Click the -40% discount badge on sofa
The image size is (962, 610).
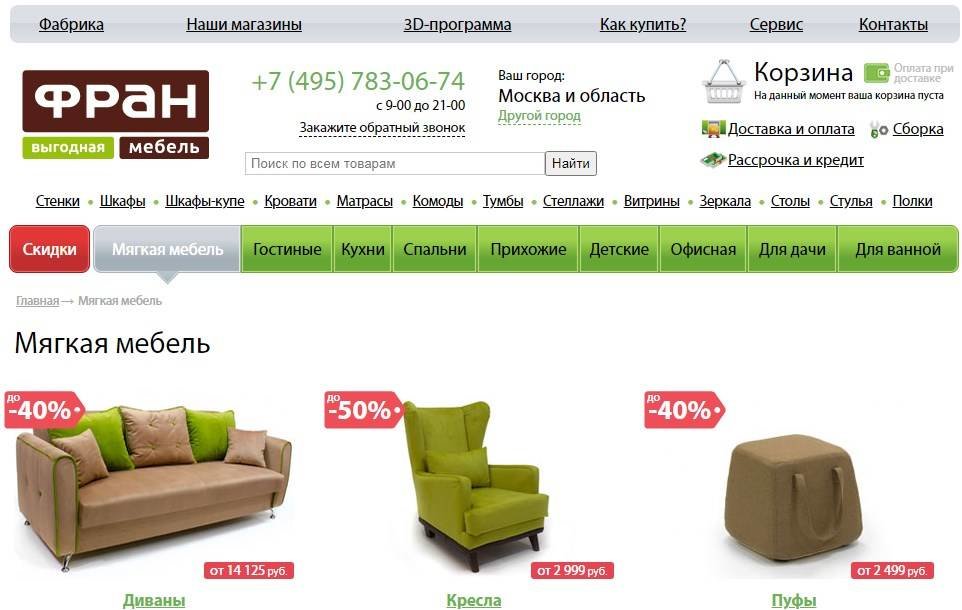[x=44, y=409]
